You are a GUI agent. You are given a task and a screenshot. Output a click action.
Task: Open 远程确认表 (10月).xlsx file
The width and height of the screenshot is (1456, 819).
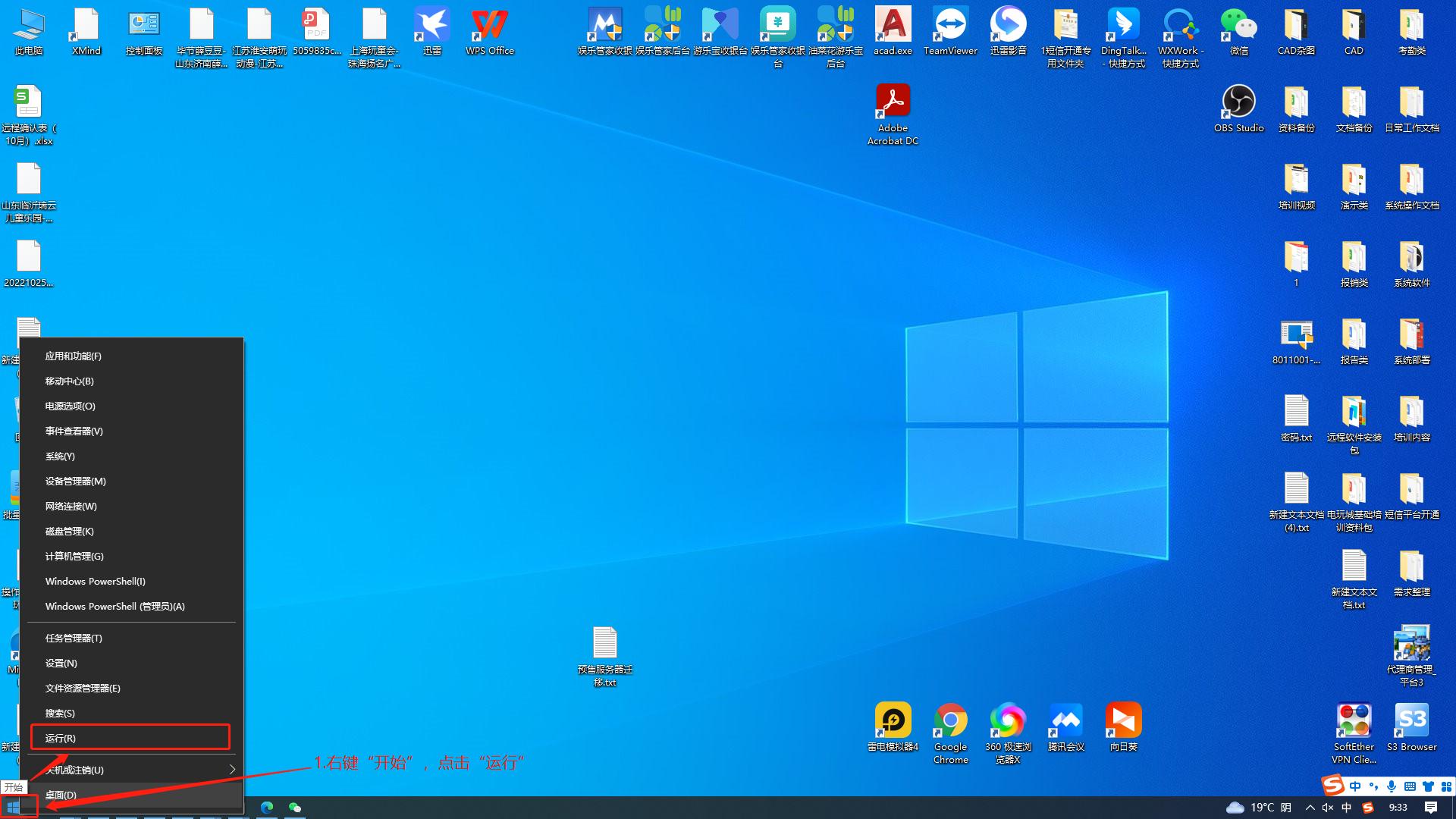click(29, 115)
